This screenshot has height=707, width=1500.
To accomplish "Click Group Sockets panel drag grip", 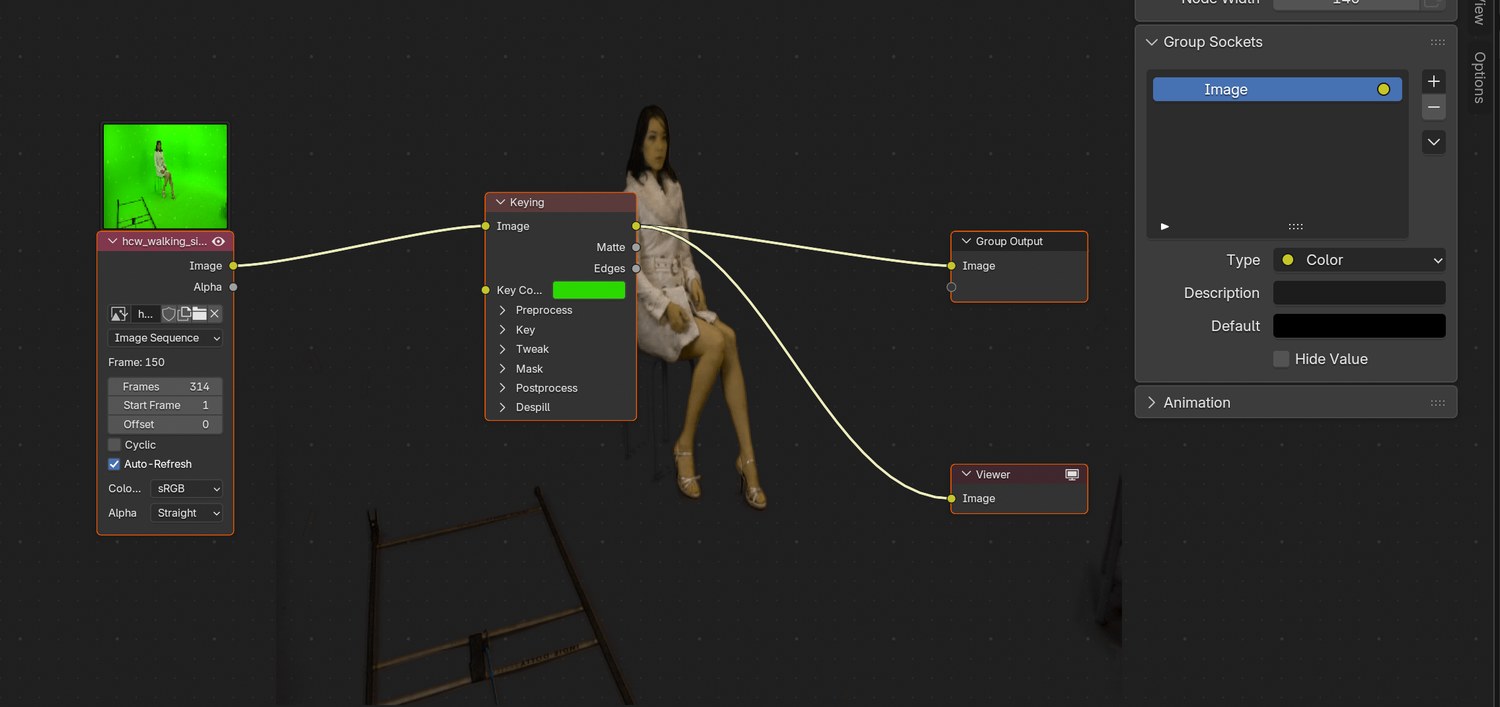I will (1438, 42).
